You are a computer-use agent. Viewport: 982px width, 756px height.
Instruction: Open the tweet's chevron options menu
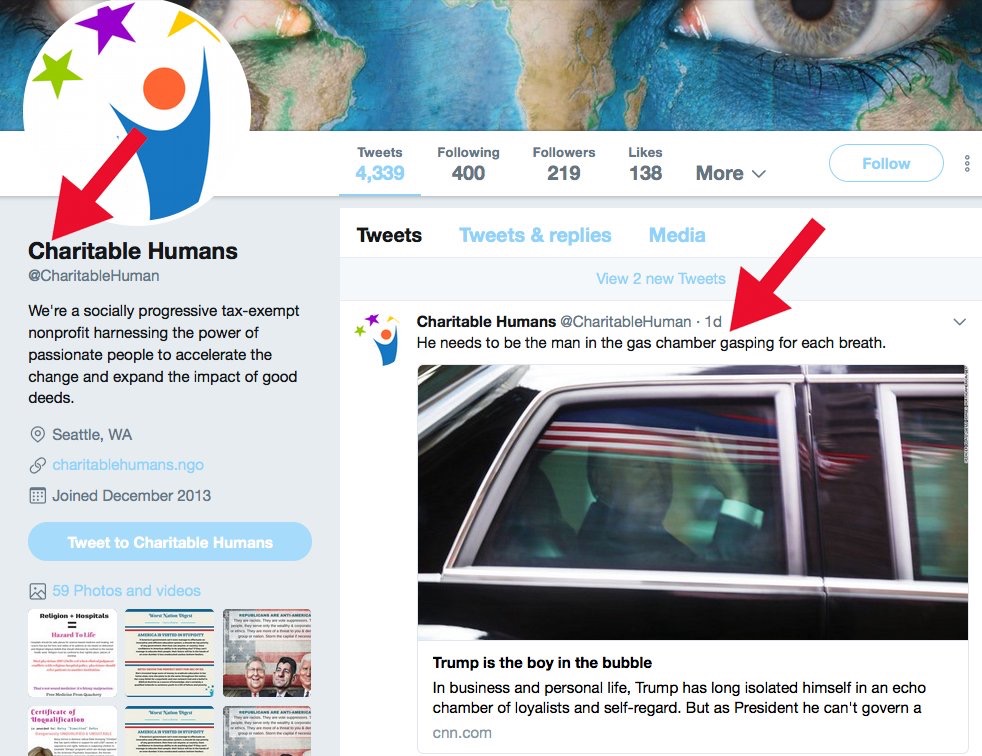click(x=959, y=322)
